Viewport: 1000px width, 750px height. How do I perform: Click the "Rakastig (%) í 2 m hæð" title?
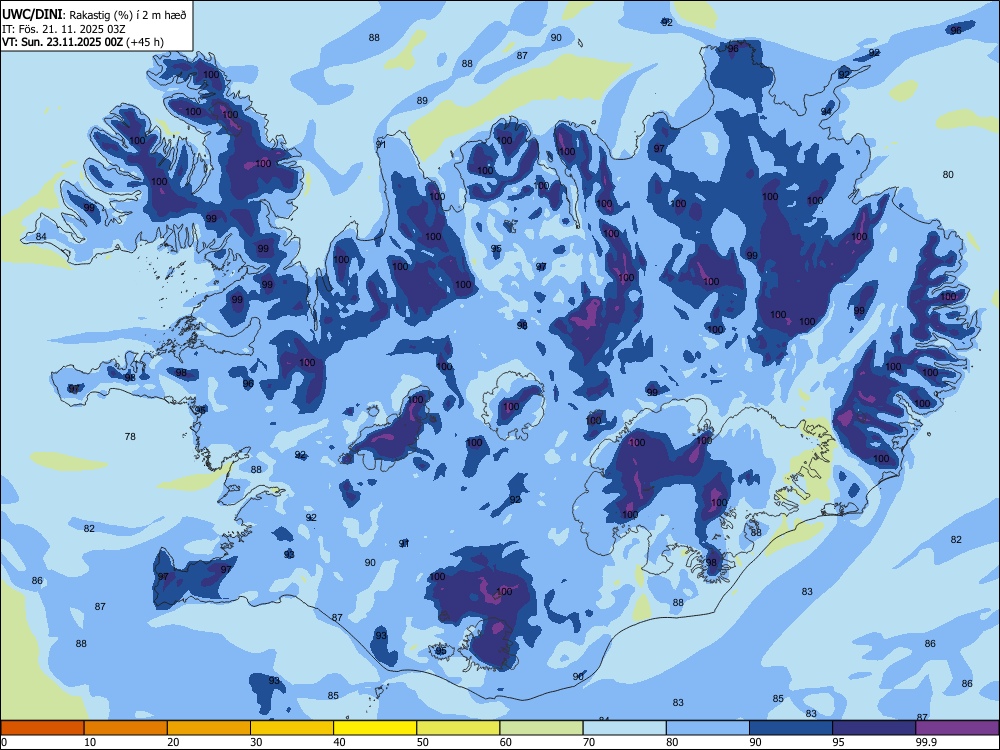[x=128, y=15]
